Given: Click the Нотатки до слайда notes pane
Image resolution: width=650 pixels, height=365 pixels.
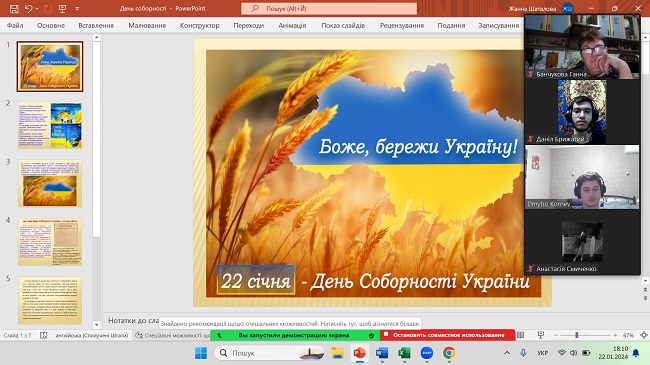Looking at the screenshot, I should (133, 320).
